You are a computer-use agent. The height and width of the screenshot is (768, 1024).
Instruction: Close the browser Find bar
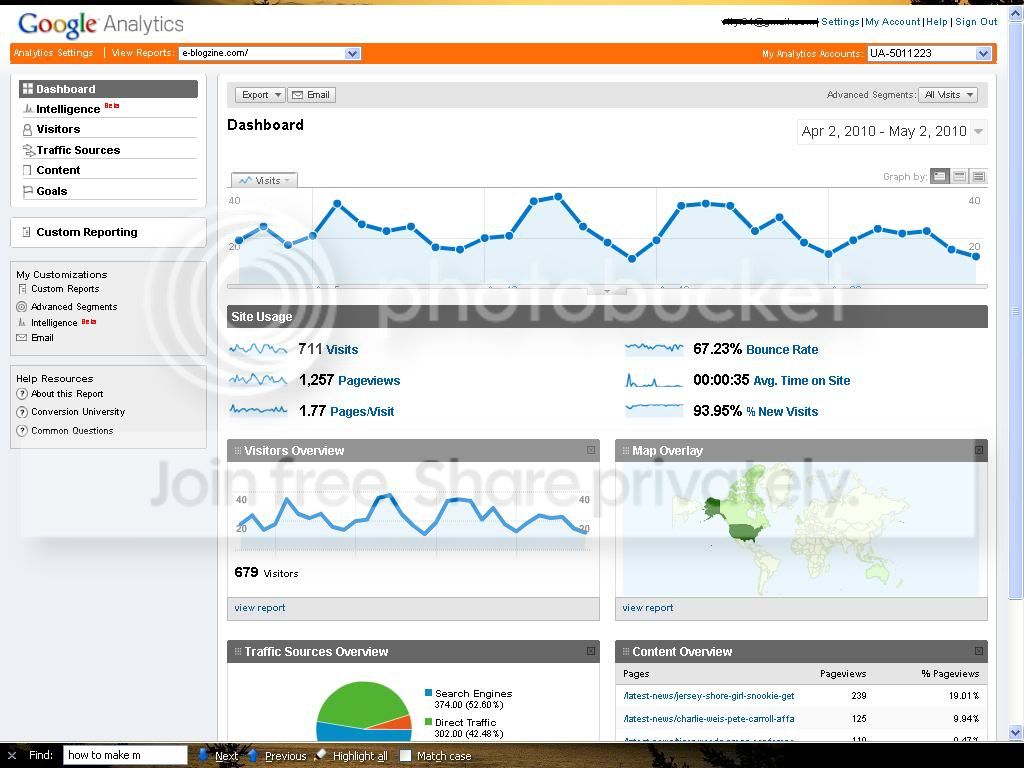(x=12, y=756)
